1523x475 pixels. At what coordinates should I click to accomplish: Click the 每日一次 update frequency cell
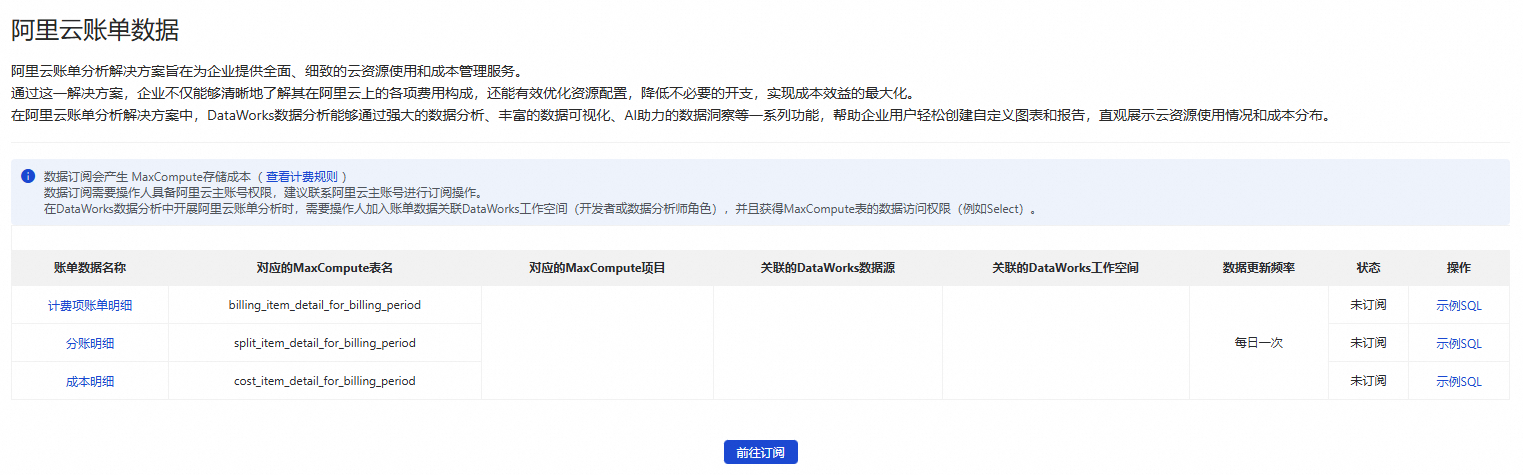pyautogui.click(x=1259, y=343)
